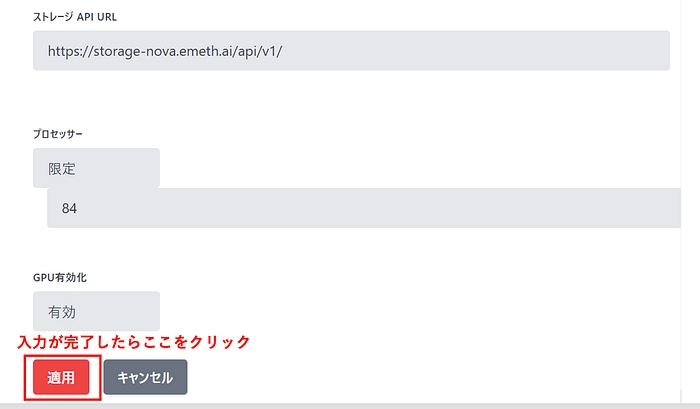700x409 pixels.
Task: Click the ストレージ API URL label
Action: 75,18
